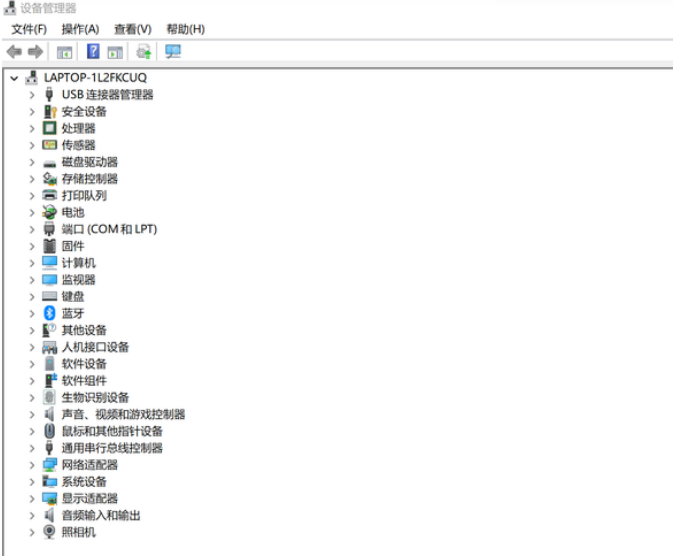The width and height of the screenshot is (673, 558).
Task: Select the 生物识别设备 tree row text
Action: [x=95, y=397]
